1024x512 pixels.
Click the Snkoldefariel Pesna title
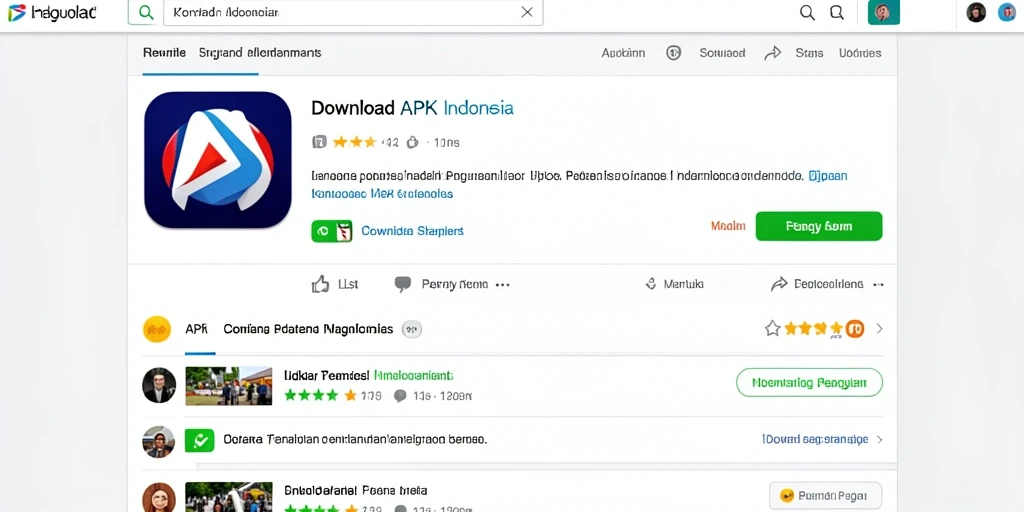[x=355, y=490]
